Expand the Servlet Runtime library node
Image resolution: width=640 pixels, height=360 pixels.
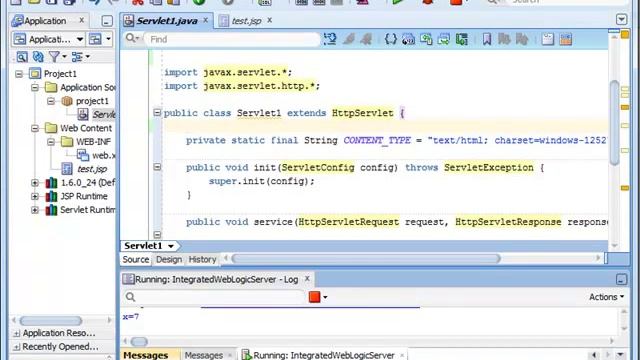35,210
